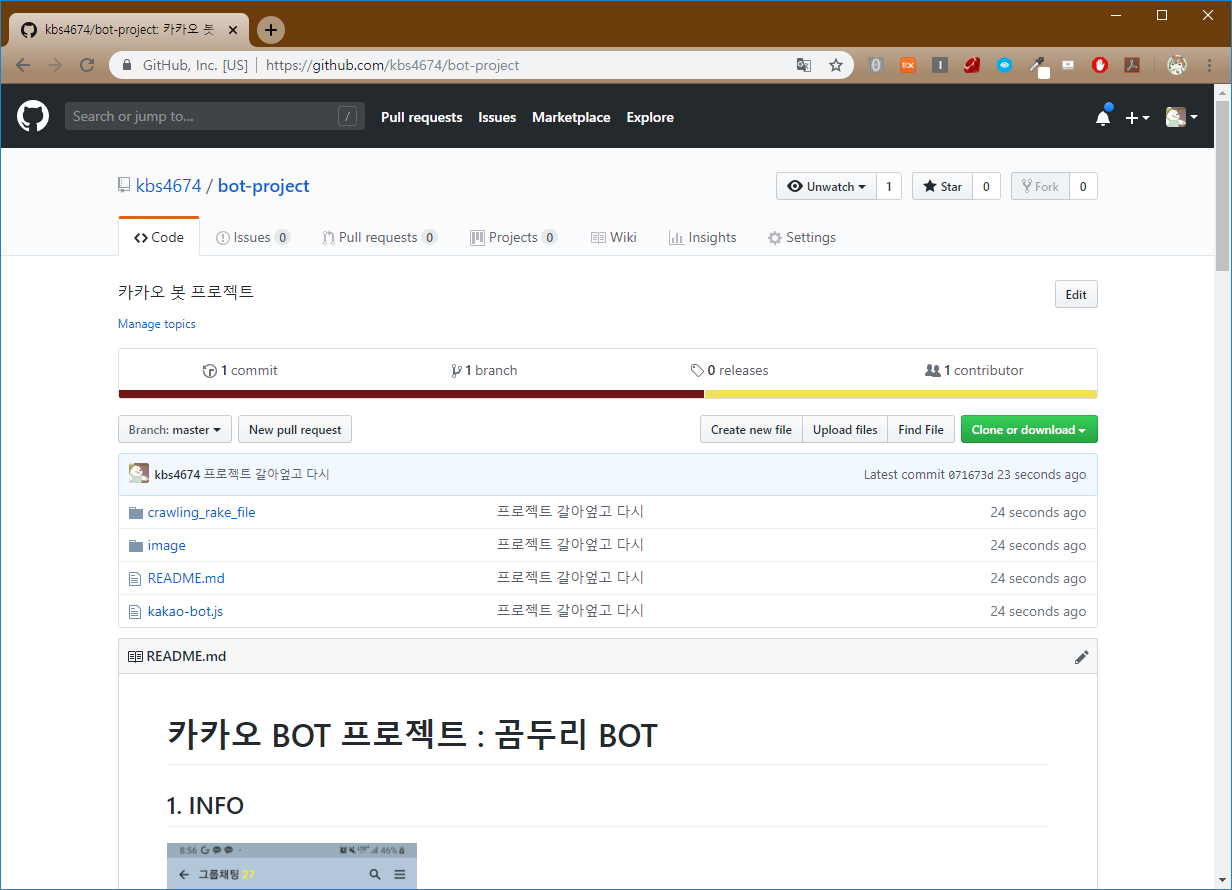Click Upload files
Image resolution: width=1232 pixels, height=890 pixels.
click(845, 429)
